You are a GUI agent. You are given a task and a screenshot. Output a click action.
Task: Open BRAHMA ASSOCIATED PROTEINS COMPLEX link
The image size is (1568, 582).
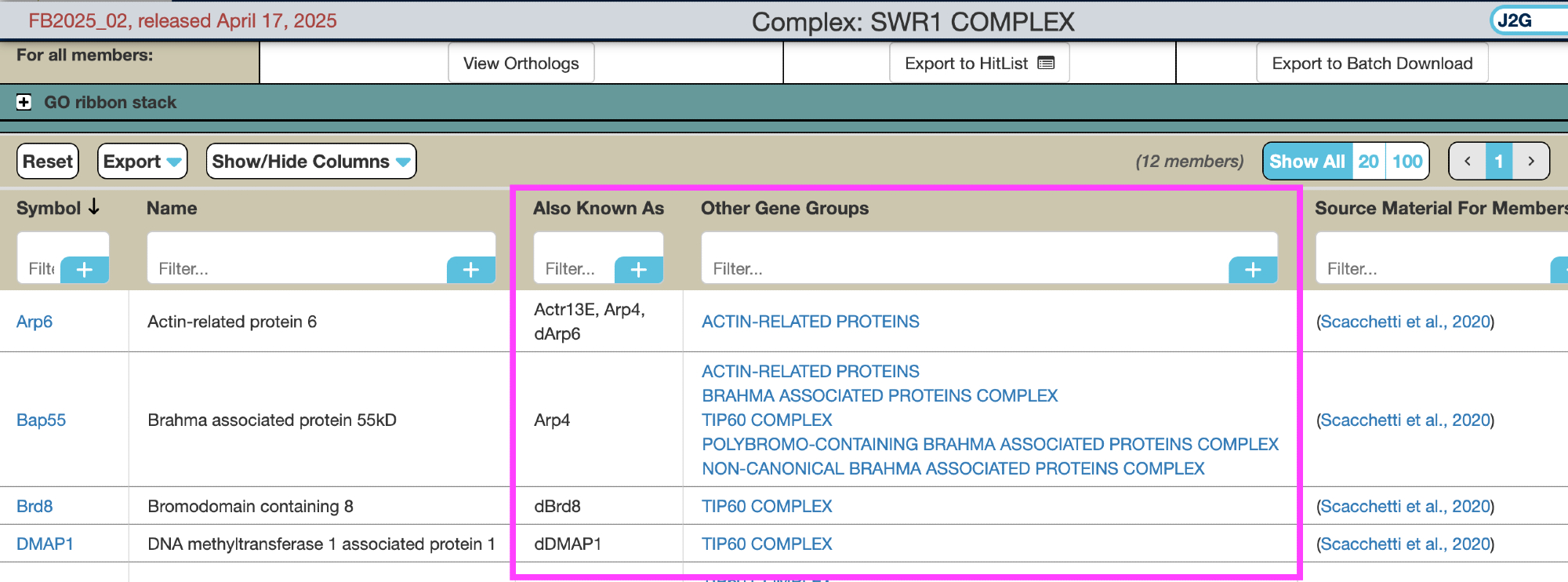click(879, 396)
